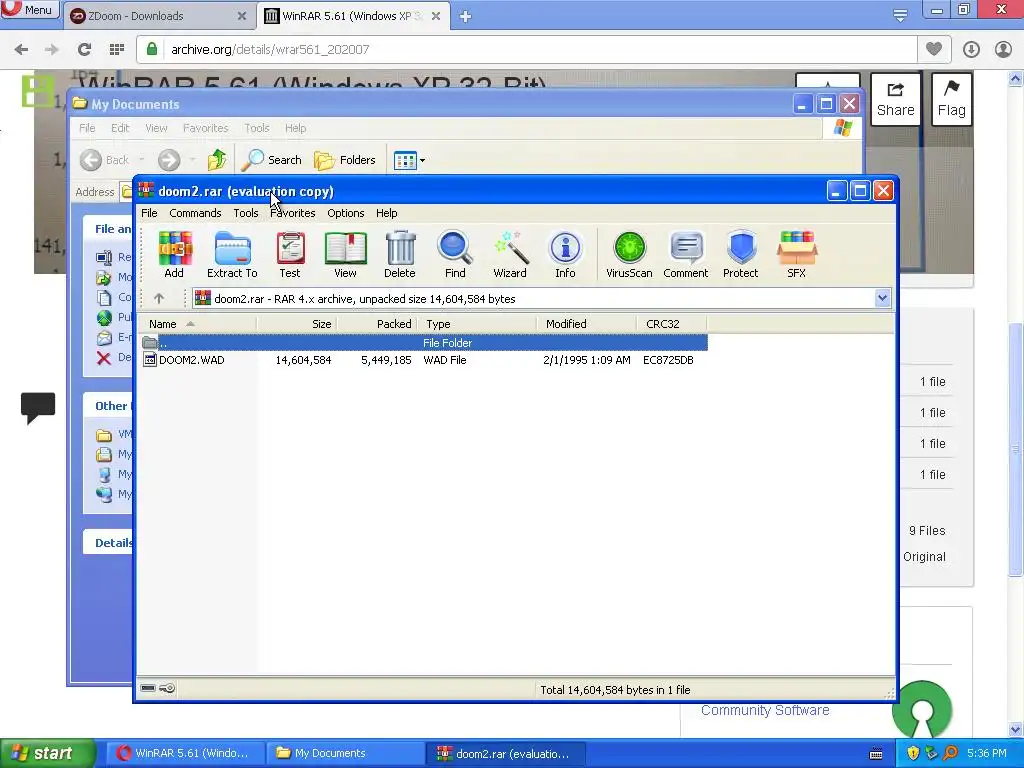Click the security shield tray icon
The width and height of the screenshot is (1024, 768).
pos(913,753)
